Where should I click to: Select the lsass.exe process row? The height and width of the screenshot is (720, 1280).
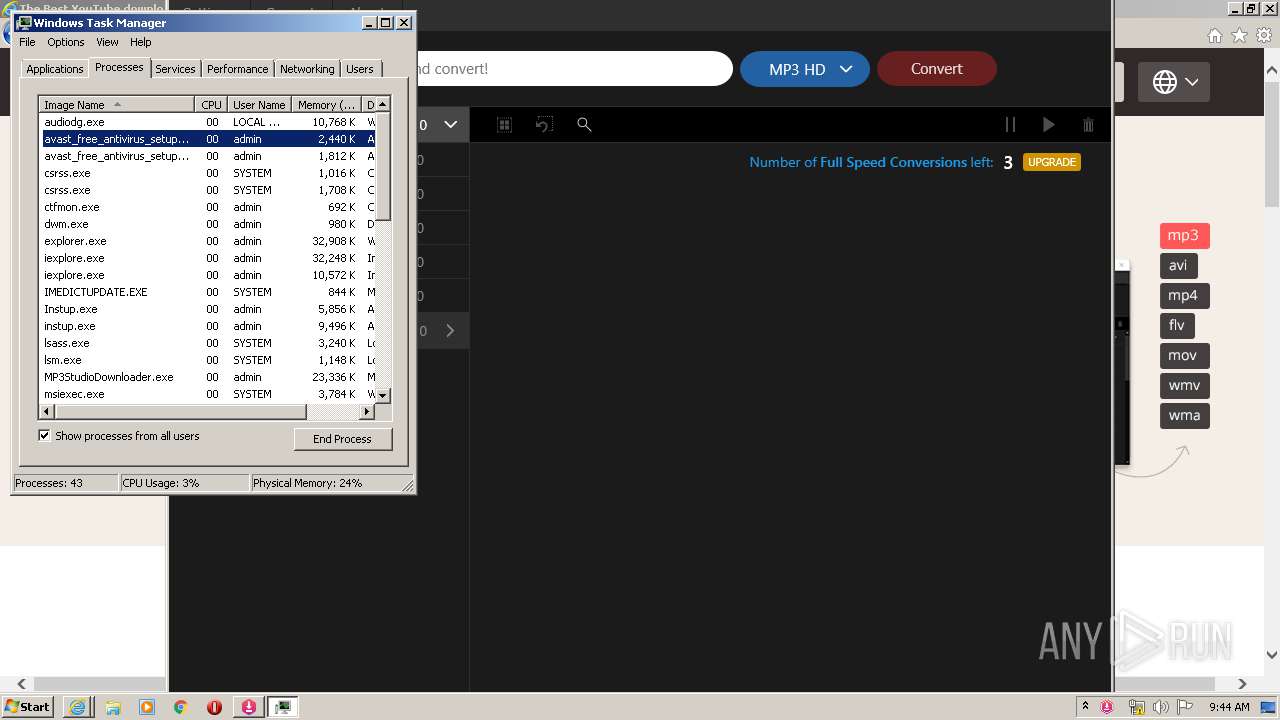(207, 343)
